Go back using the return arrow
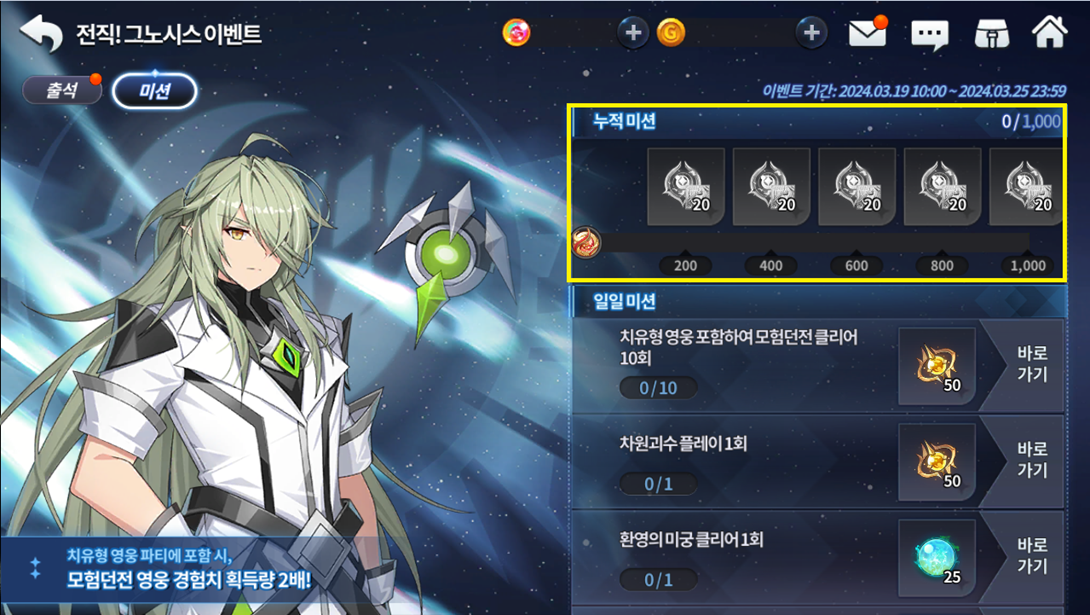The height and width of the screenshot is (615, 1090). pyautogui.click(x=41, y=33)
